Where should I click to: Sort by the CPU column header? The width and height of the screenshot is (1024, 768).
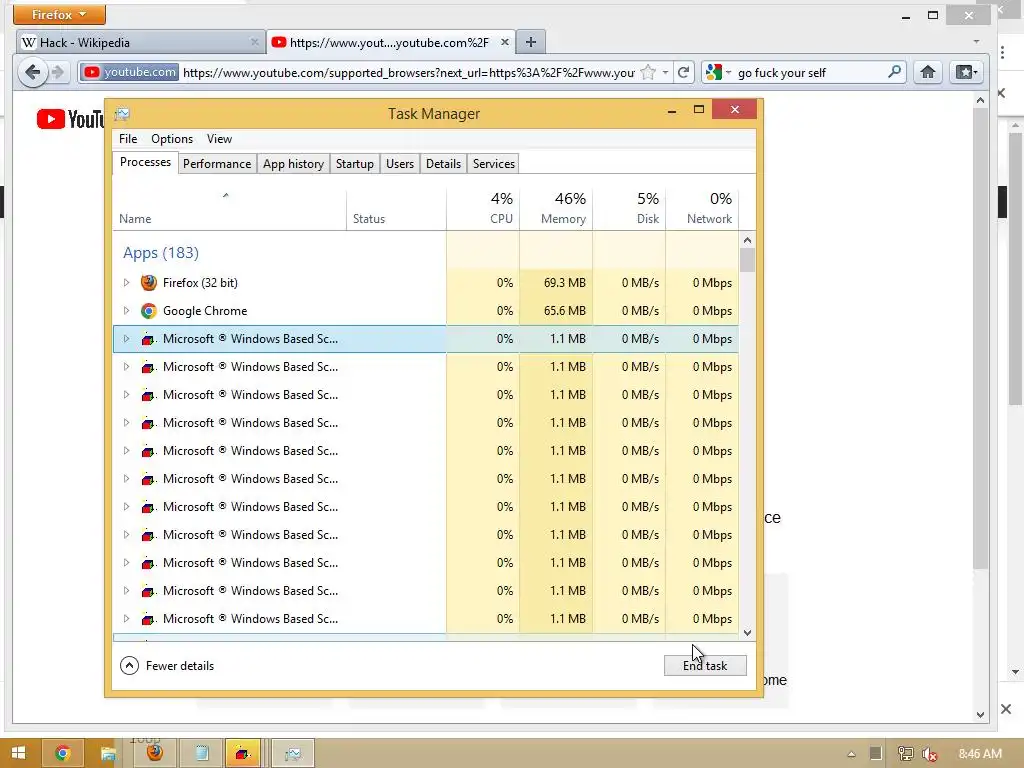tap(483, 209)
